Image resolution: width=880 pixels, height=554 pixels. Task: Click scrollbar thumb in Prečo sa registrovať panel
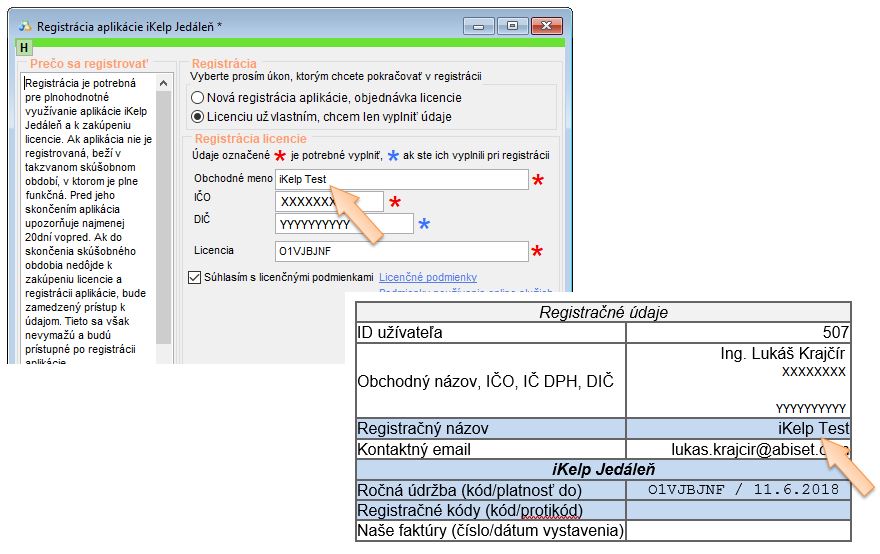tap(163, 217)
